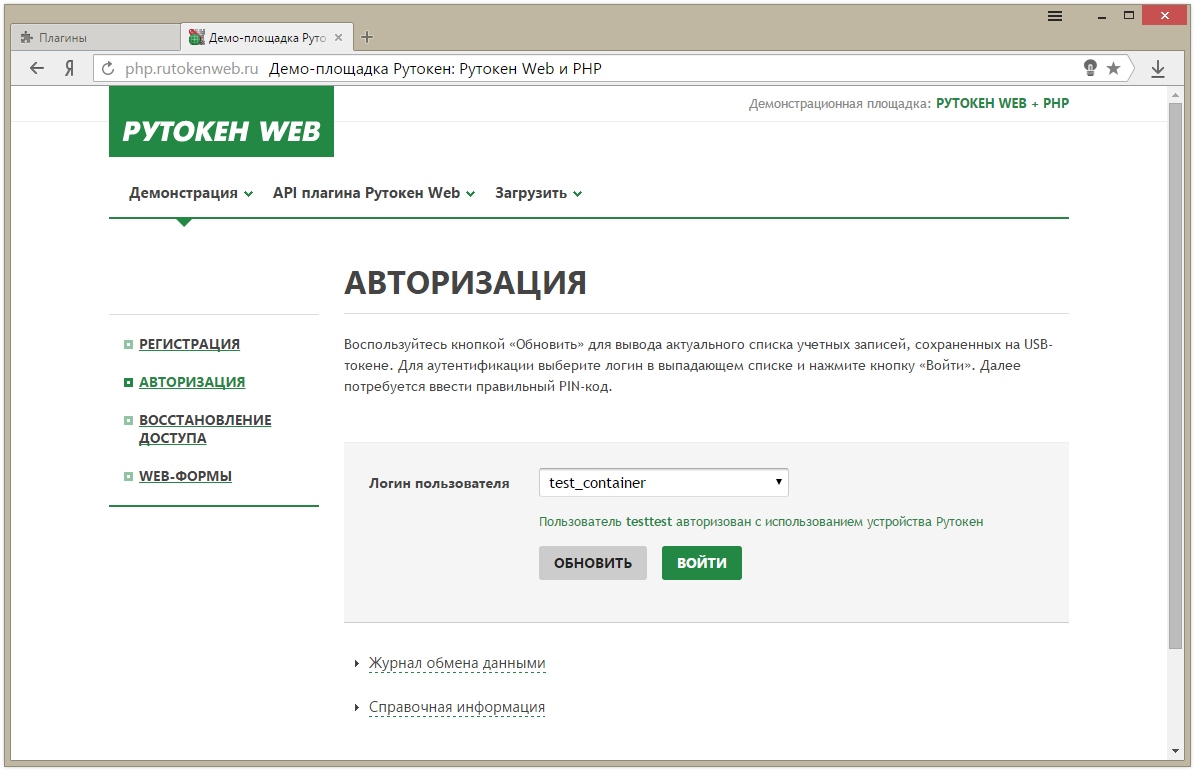Open the Логин пользователя dropdown

click(x=663, y=483)
